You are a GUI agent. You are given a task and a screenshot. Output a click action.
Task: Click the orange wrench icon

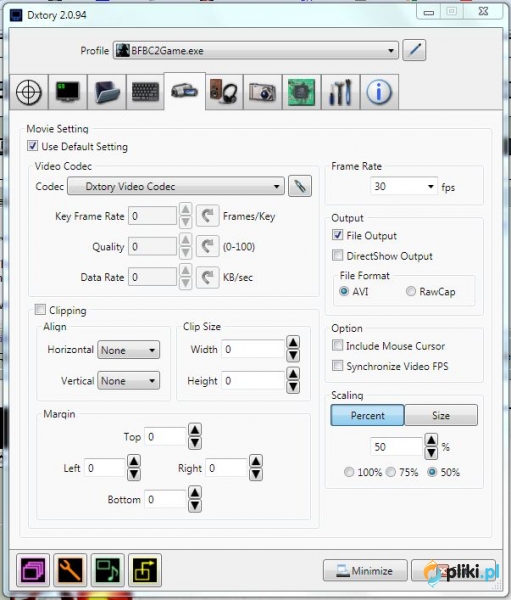tap(70, 570)
